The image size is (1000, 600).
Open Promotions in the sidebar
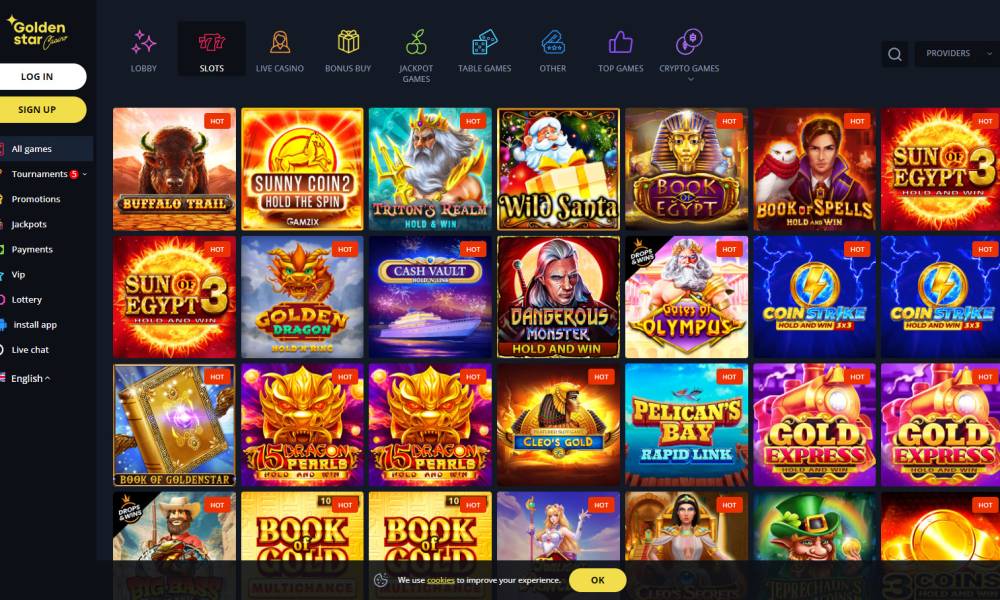pos(36,199)
